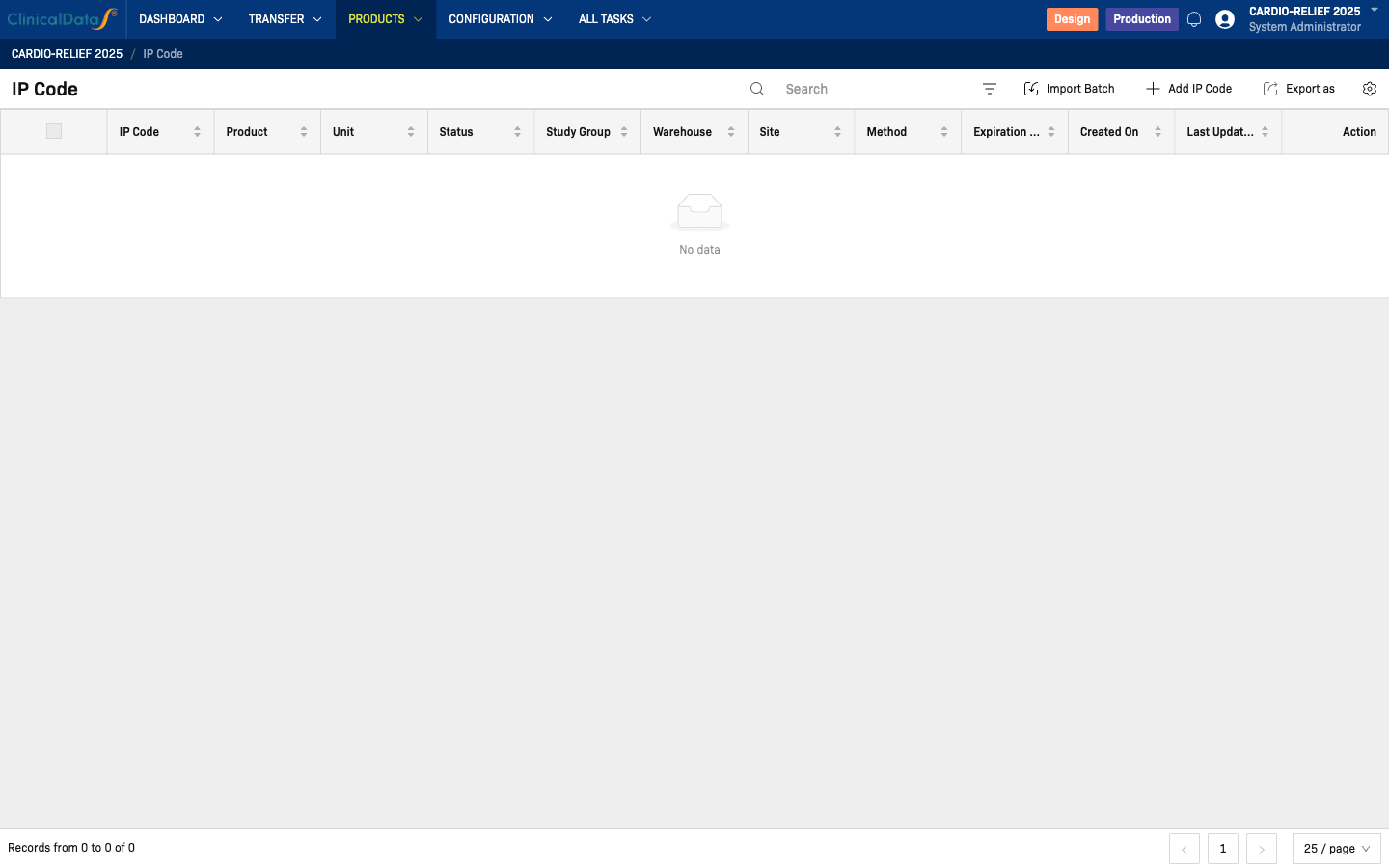1389x868 pixels.
Task: Open the Configuration menu
Action: pos(500,19)
